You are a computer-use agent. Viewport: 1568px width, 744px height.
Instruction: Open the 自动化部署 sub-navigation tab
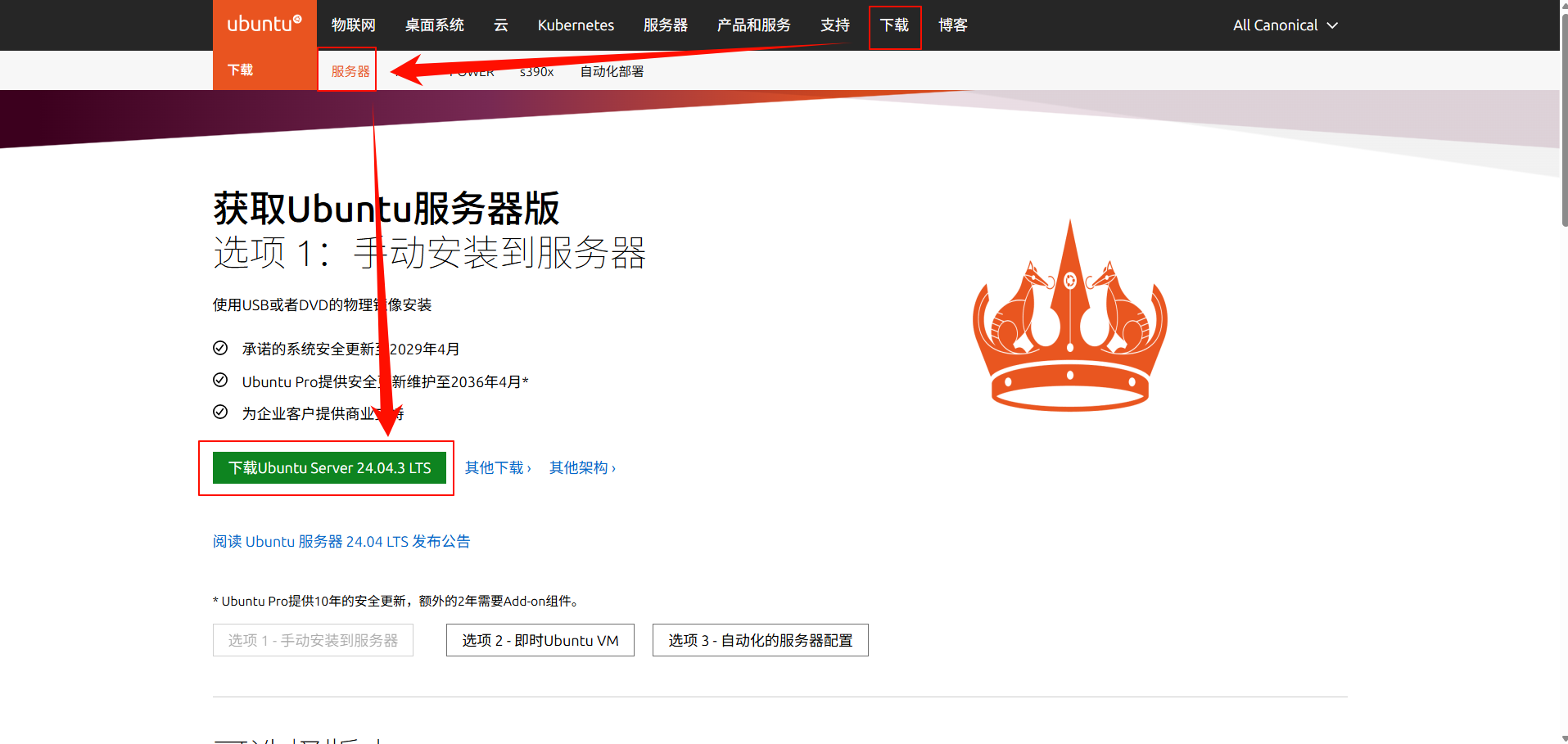point(612,71)
